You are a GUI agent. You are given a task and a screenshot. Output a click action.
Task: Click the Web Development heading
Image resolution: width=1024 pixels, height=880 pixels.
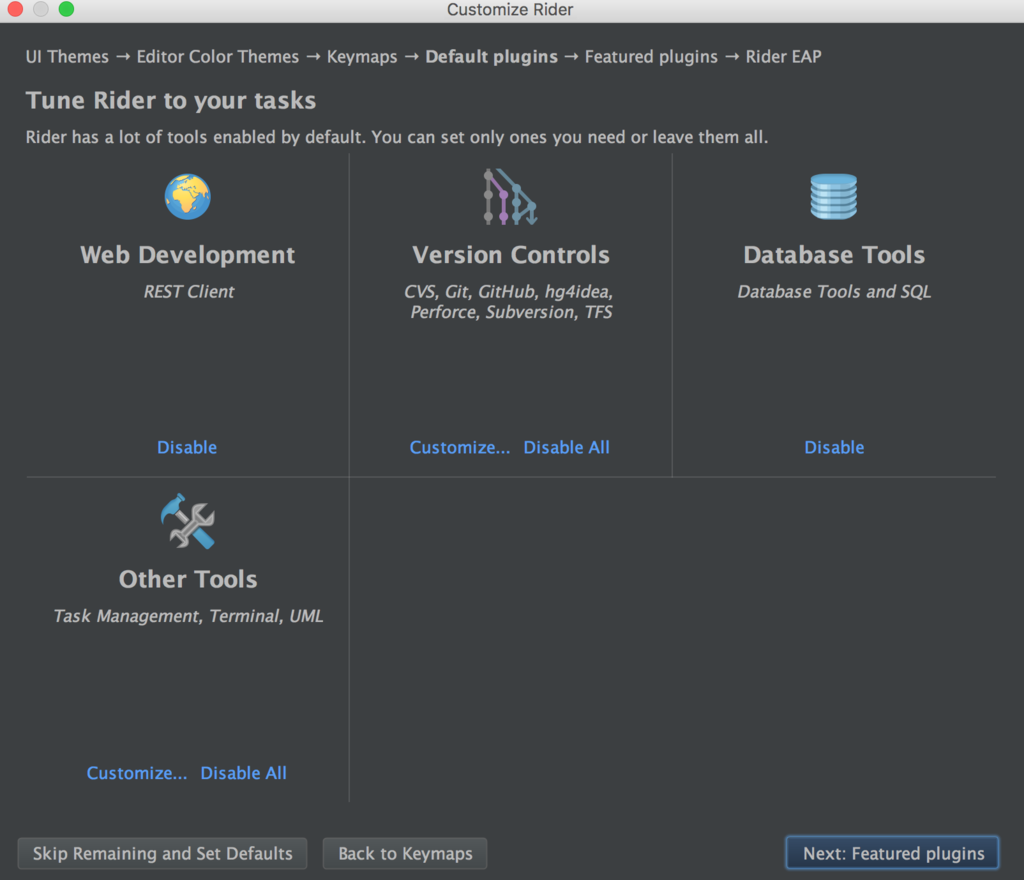tap(187, 255)
